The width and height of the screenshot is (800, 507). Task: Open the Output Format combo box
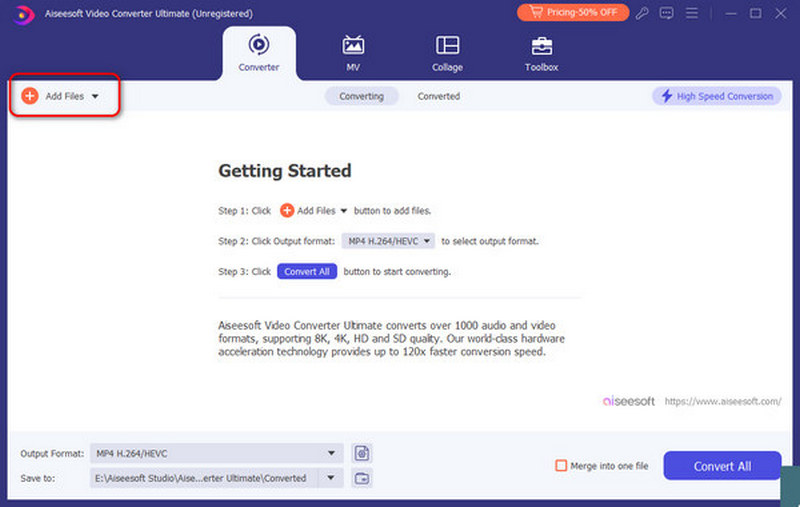[x=216, y=453]
